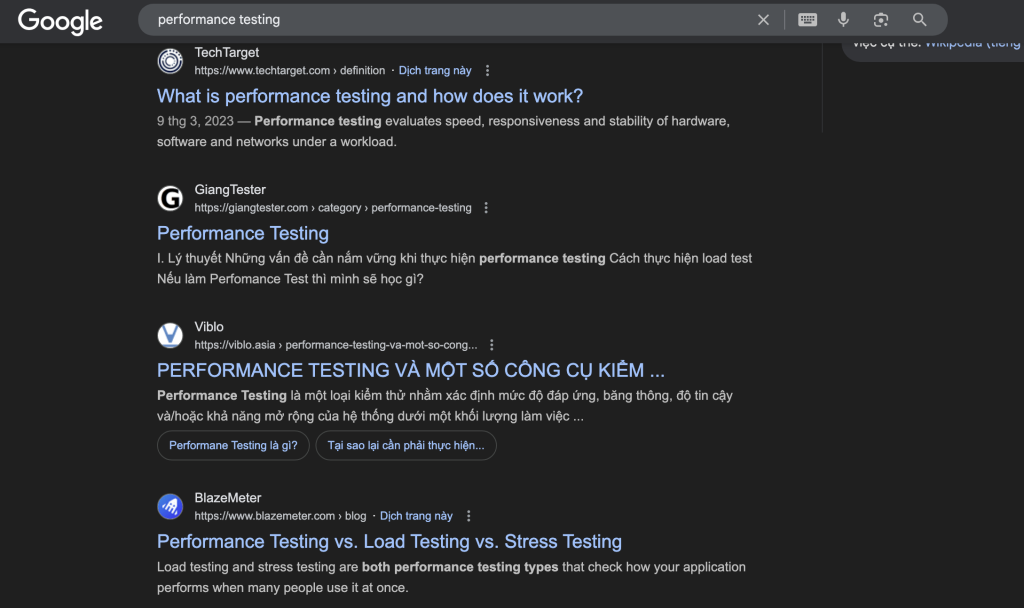Image resolution: width=1024 pixels, height=608 pixels.
Task: Open search by image camera icon
Action: (881, 20)
